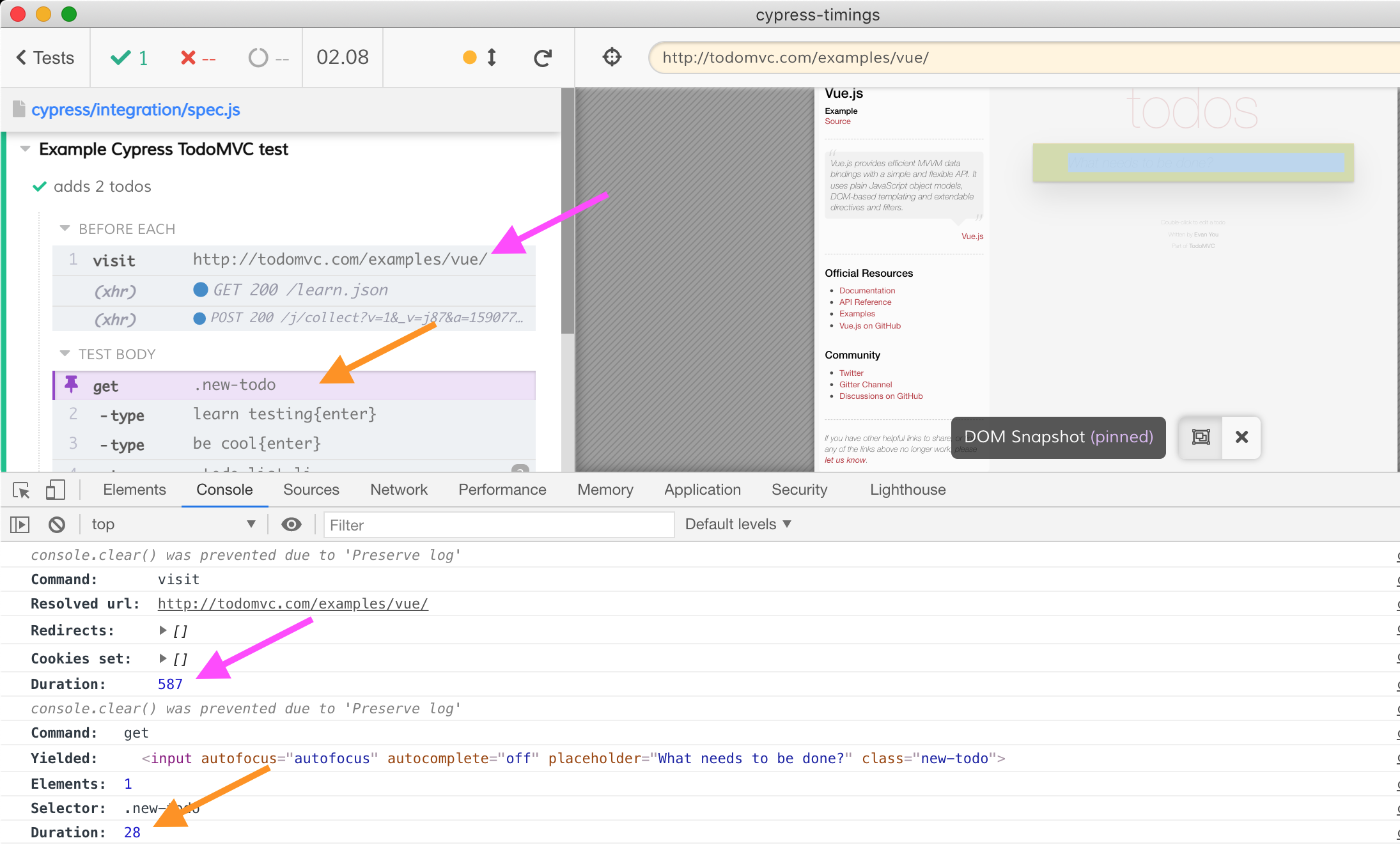Viewport: 1400px width, 845px height.
Task: Clear console with the ban icon
Action: [x=57, y=525]
